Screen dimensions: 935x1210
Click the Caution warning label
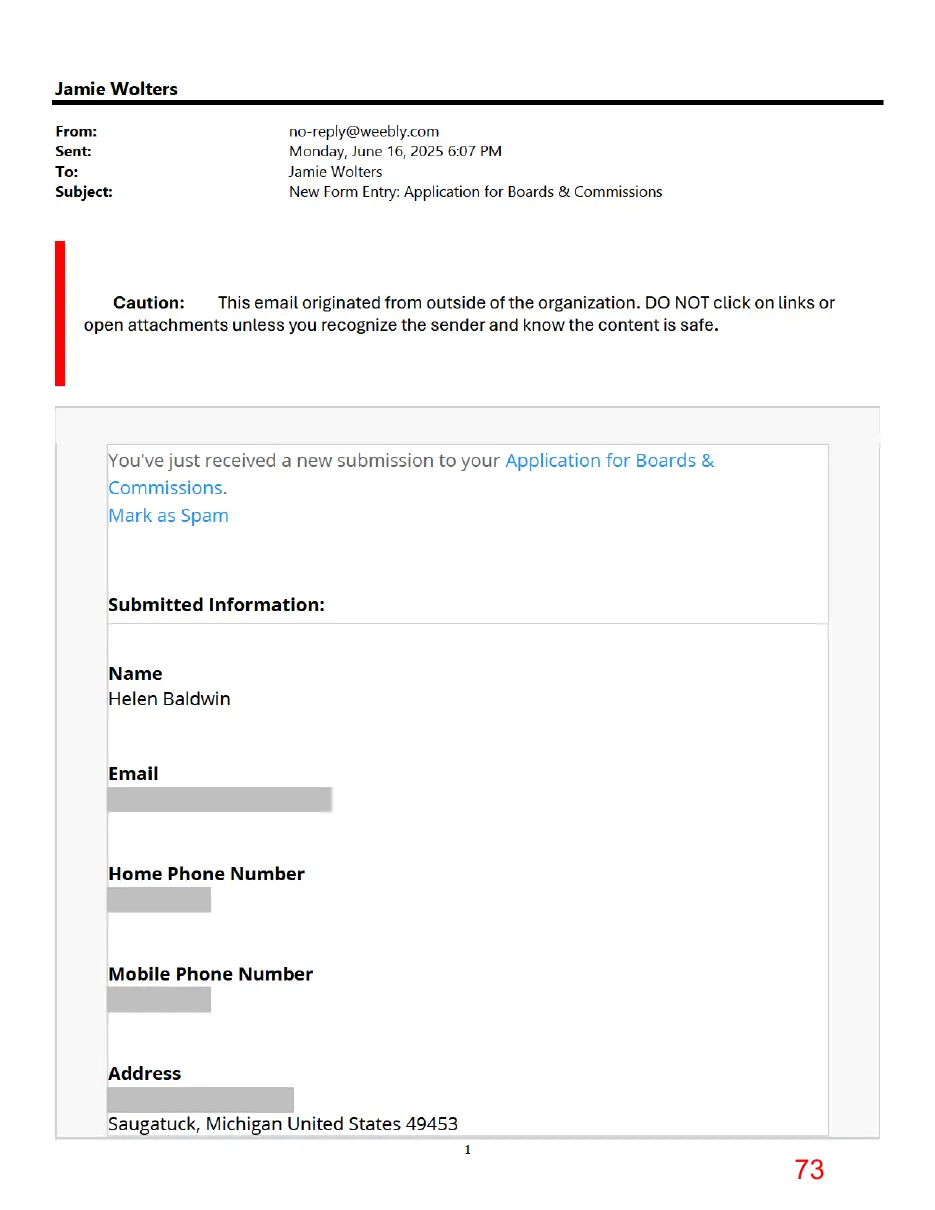[149, 302]
